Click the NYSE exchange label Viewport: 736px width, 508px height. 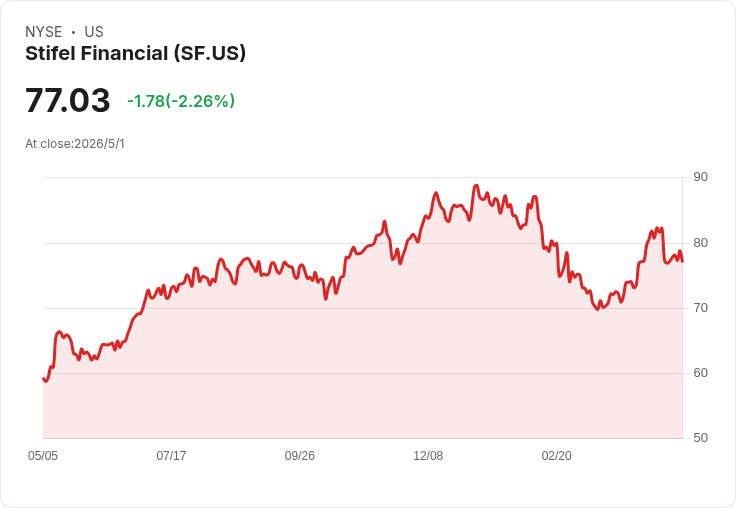pos(44,32)
